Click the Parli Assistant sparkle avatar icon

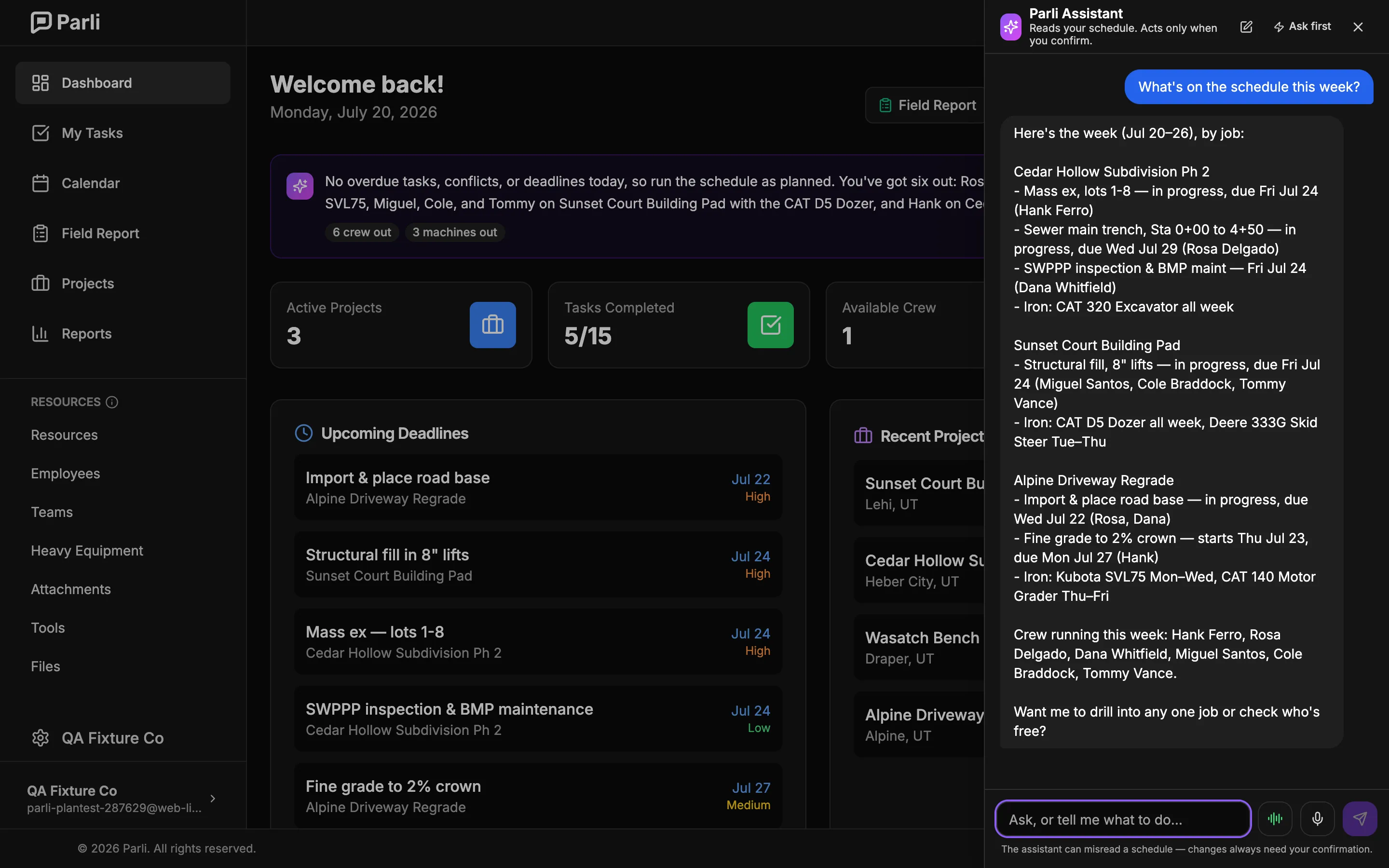[x=1010, y=27]
